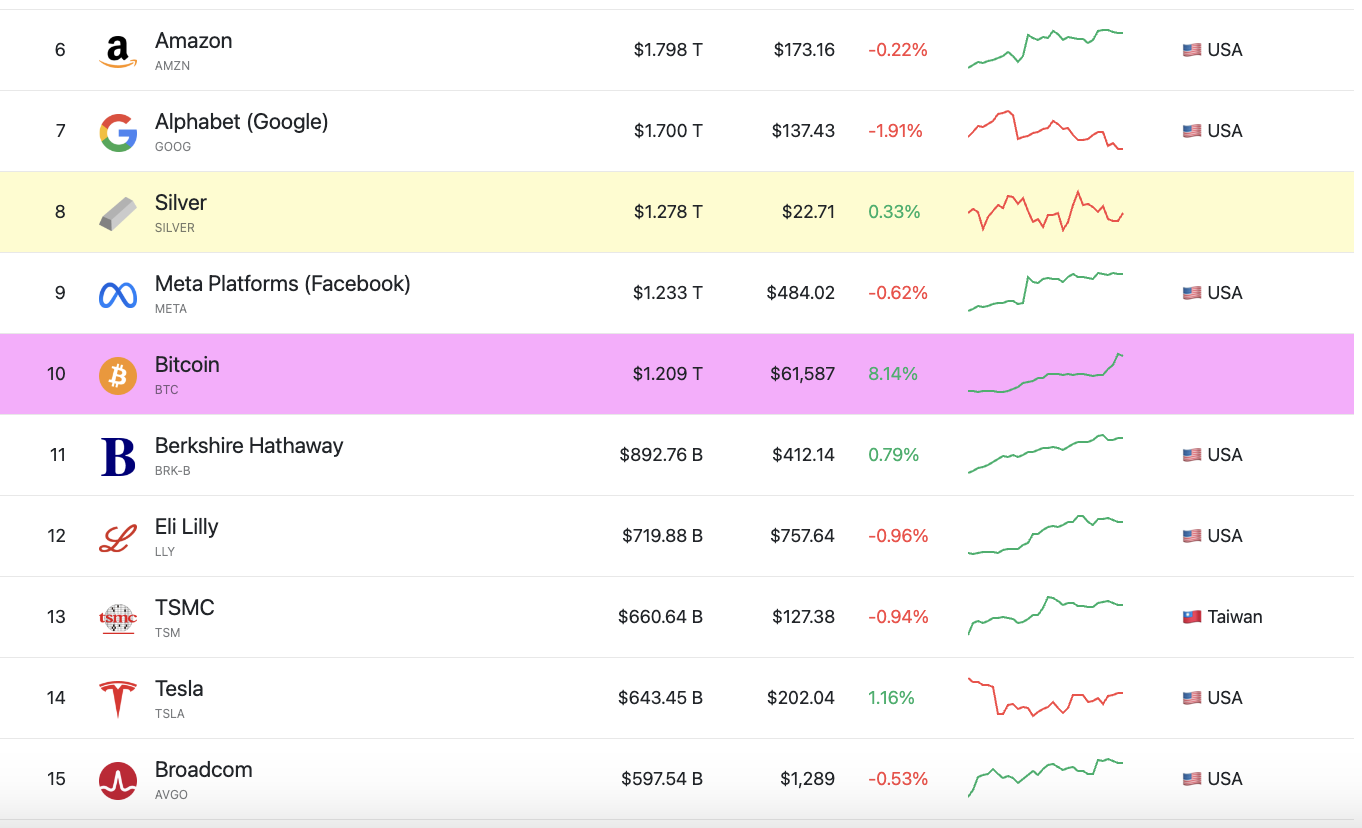Click the Bitcoin 30-day price sparkline
Image resolution: width=1362 pixels, height=828 pixels.
(x=1046, y=373)
